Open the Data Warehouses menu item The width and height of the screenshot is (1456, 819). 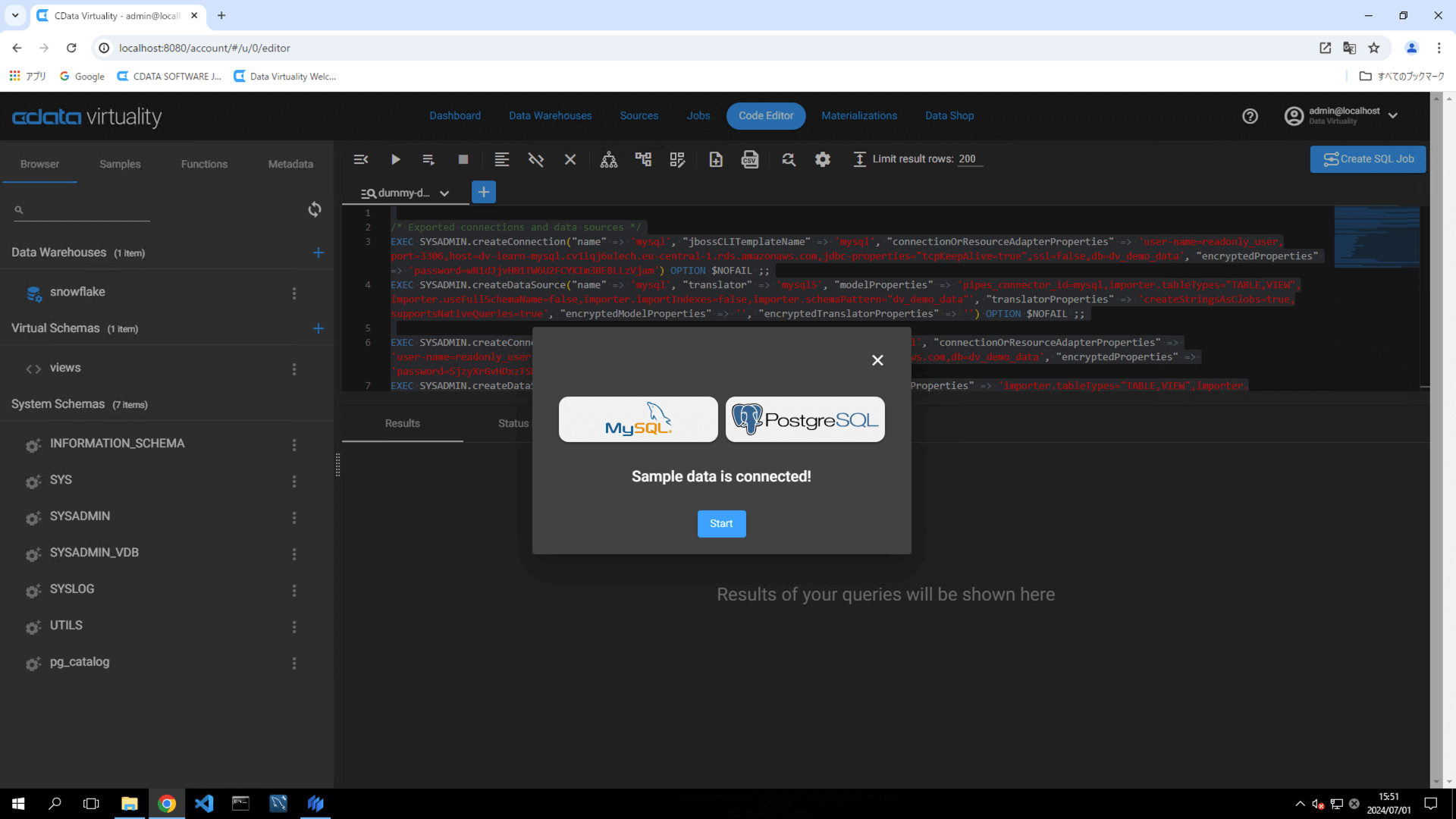click(x=550, y=116)
